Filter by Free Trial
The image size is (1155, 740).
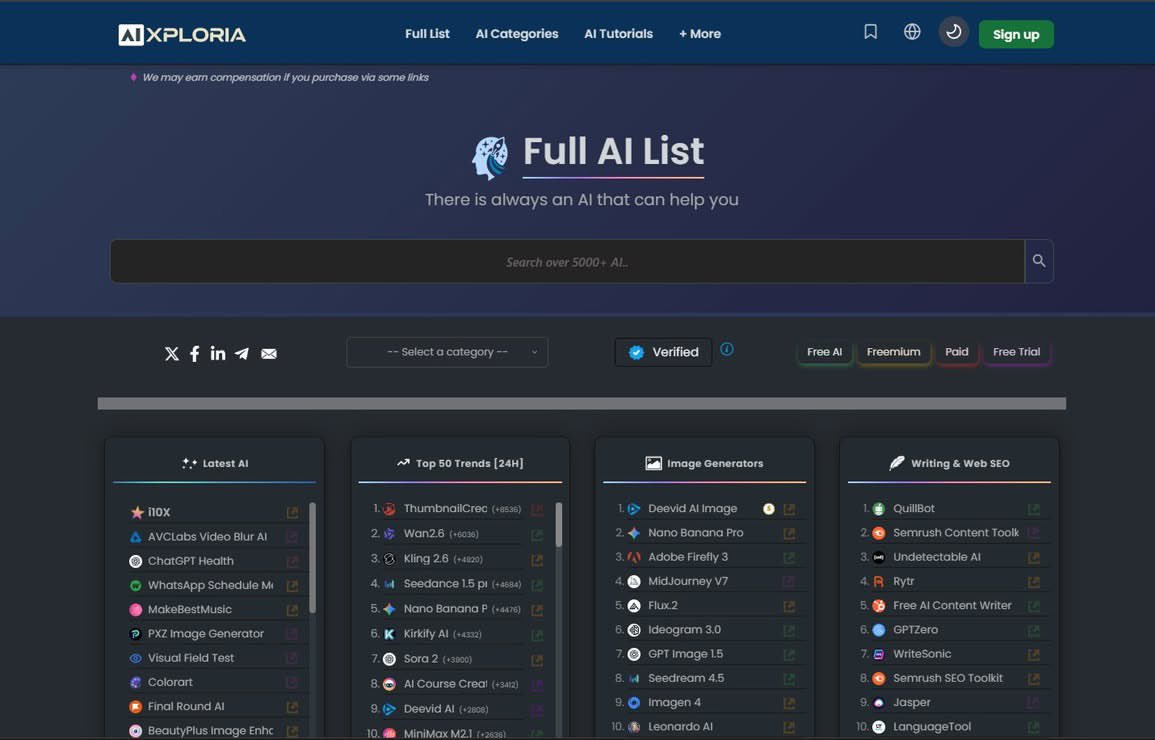click(1017, 352)
